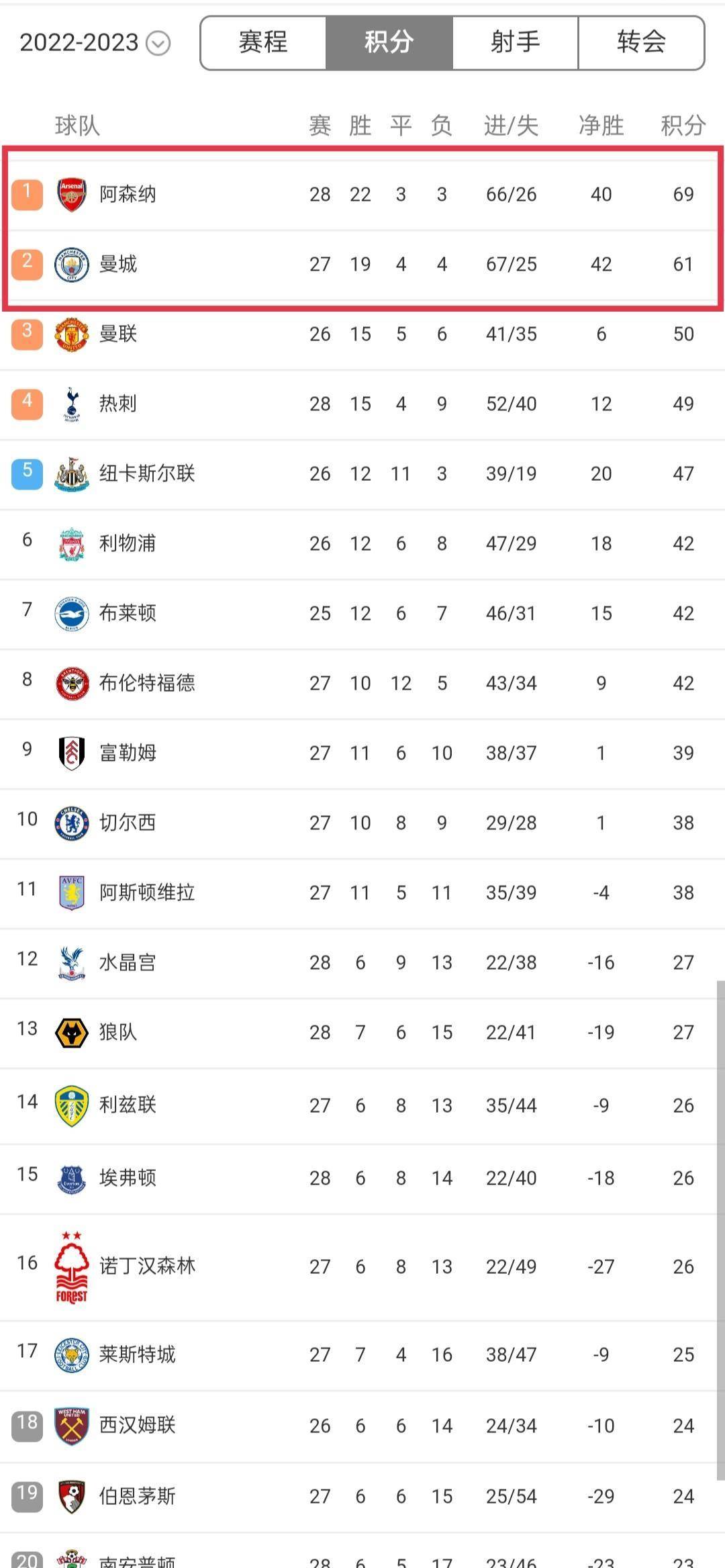The image size is (725, 1568).
Task: Open team name 阿斯顿维拉
Action: coord(147,892)
